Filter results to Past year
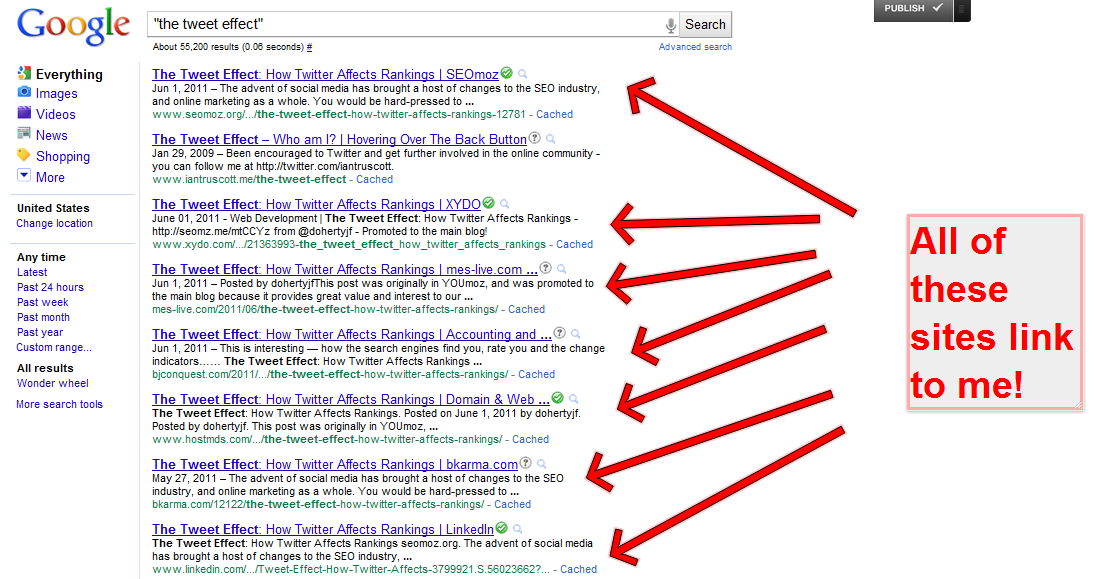The height and width of the screenshot is (579, 1101). click(40, 332)
